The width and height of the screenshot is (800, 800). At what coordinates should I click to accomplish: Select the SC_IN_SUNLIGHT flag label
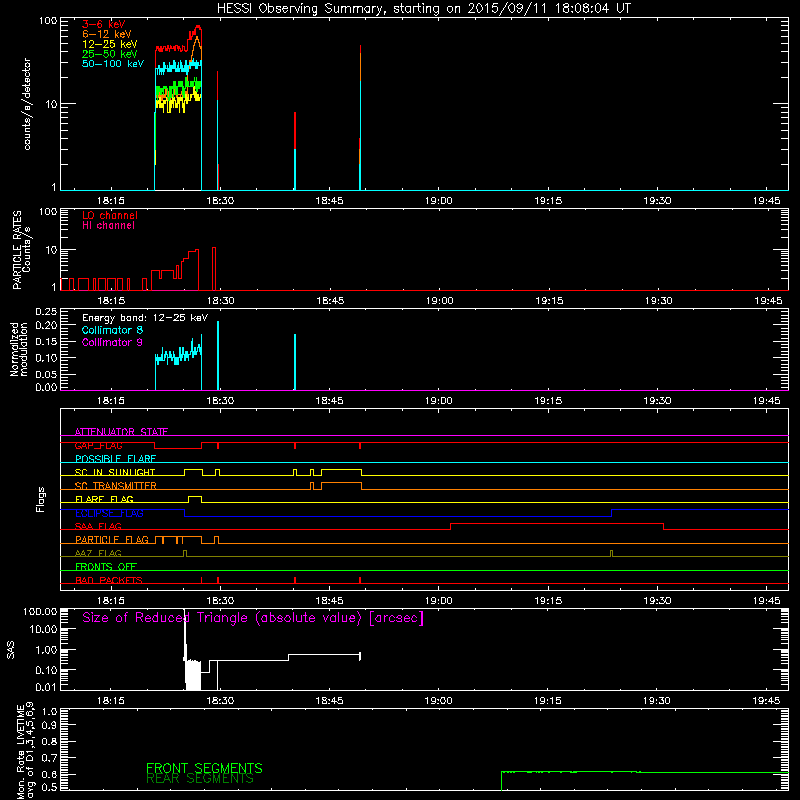point(115,472)
